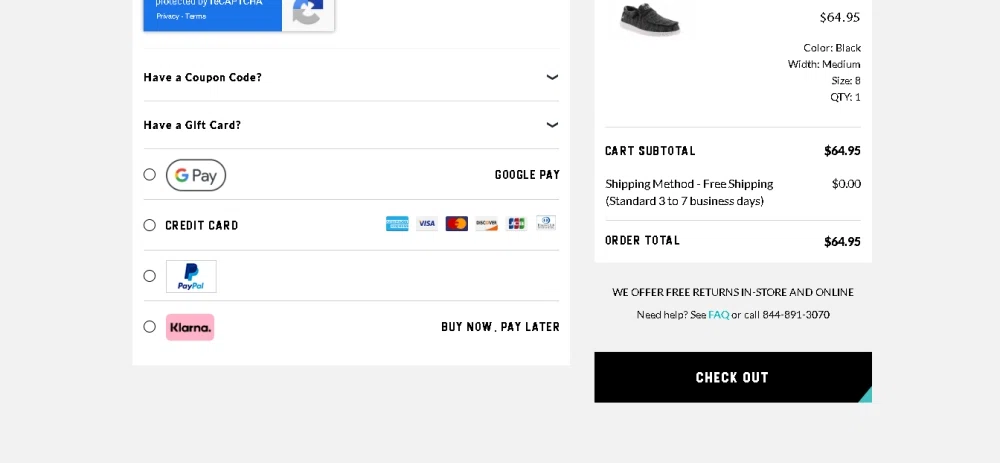
Task: Click the PayPal logo
Action: point(191,276)
